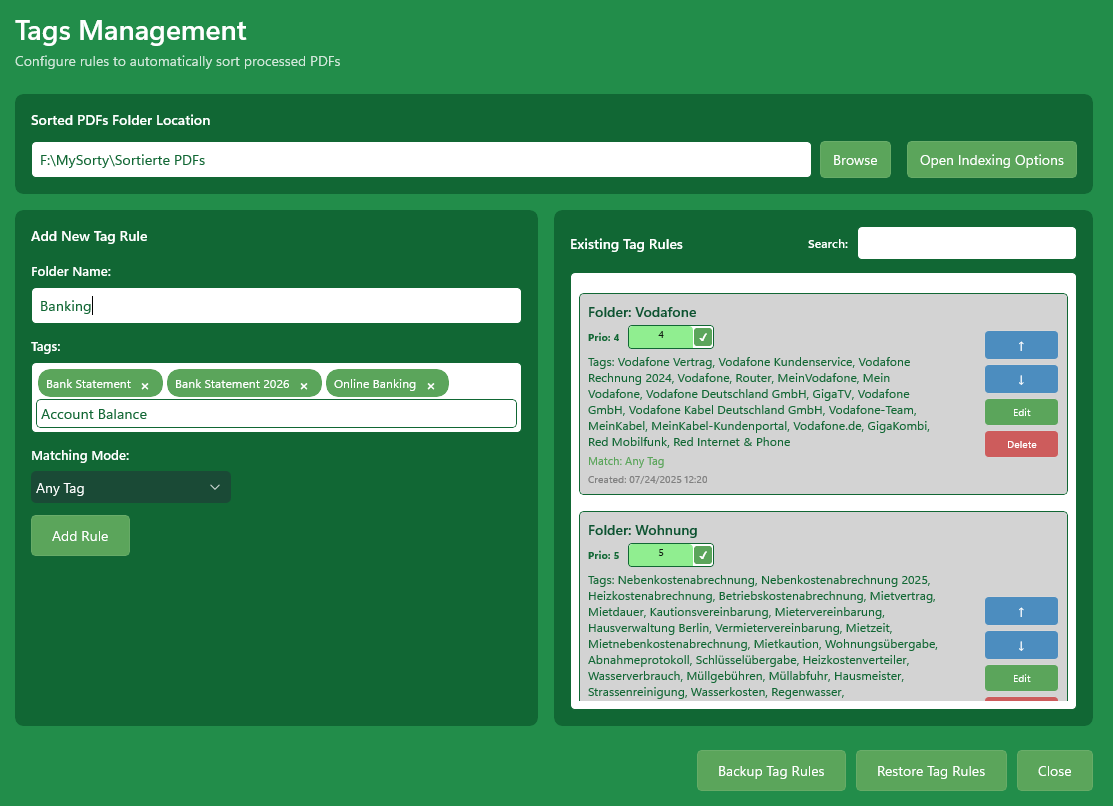1113x806 pixels.
Task: Confirm Wohnung priority with checkmark
Action: pos(703,555)
